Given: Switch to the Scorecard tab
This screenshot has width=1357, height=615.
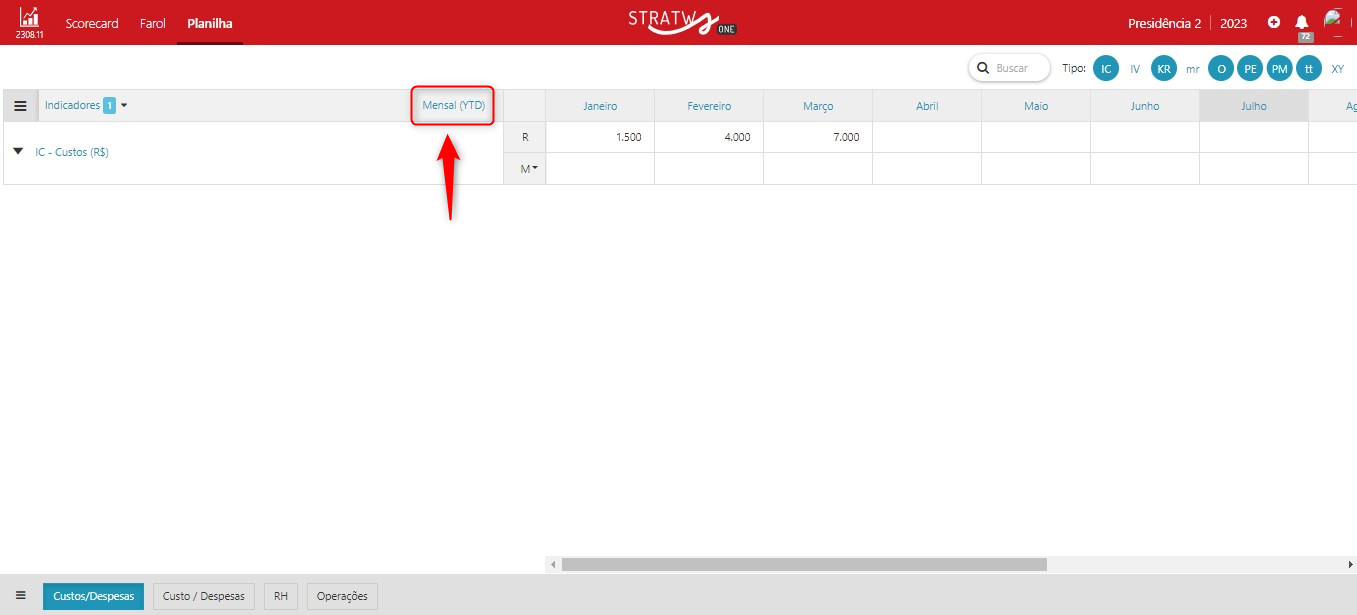Looking at the screenshot, I should click(92, 23).
